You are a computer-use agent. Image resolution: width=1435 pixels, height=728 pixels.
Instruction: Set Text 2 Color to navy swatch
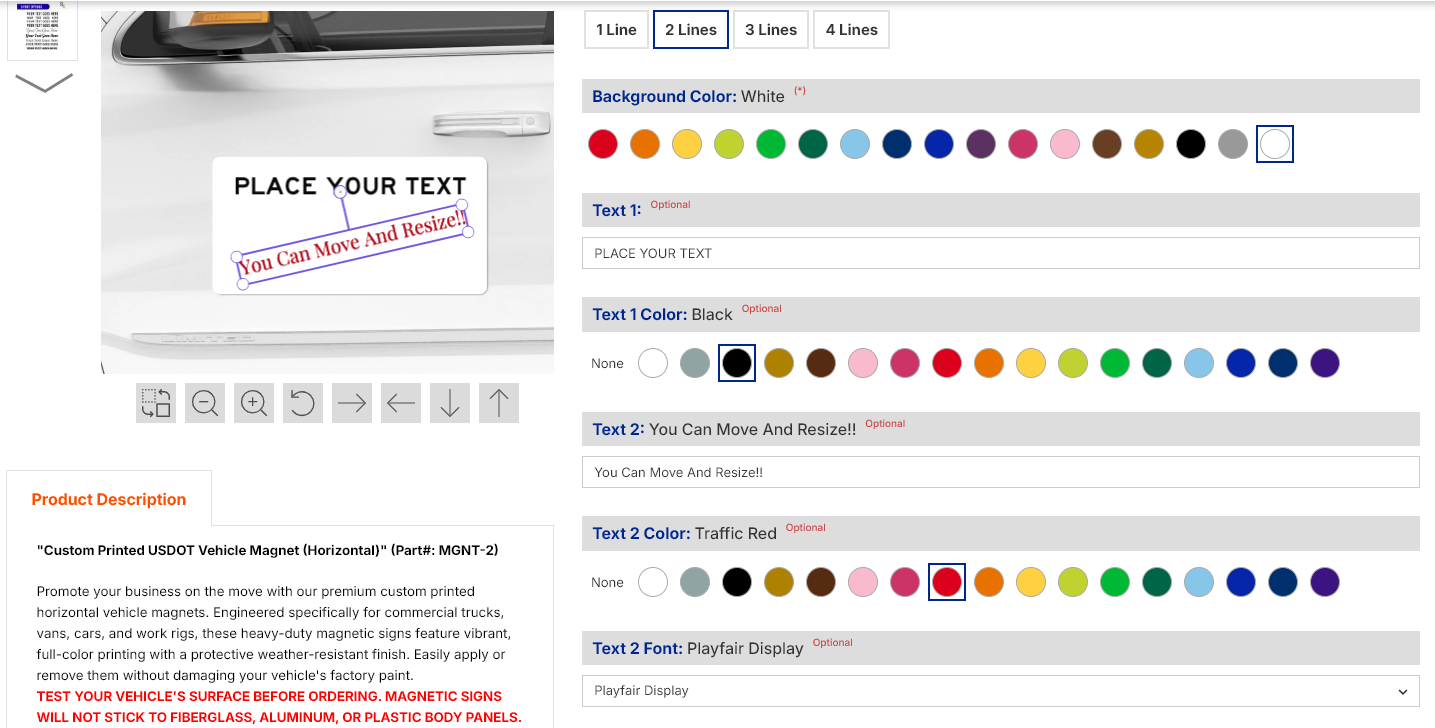1283,582
